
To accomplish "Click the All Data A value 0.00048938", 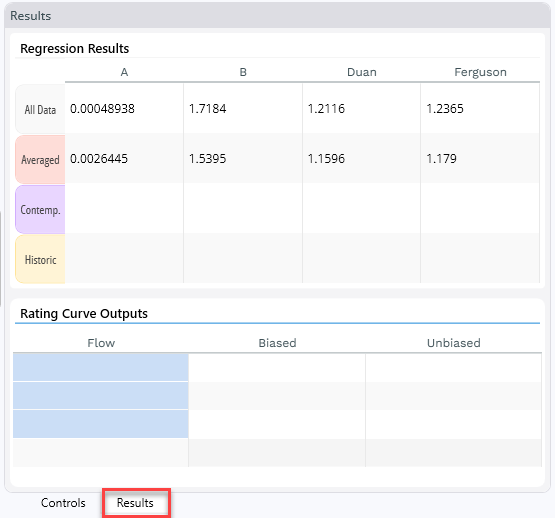I will click(102, 109).
